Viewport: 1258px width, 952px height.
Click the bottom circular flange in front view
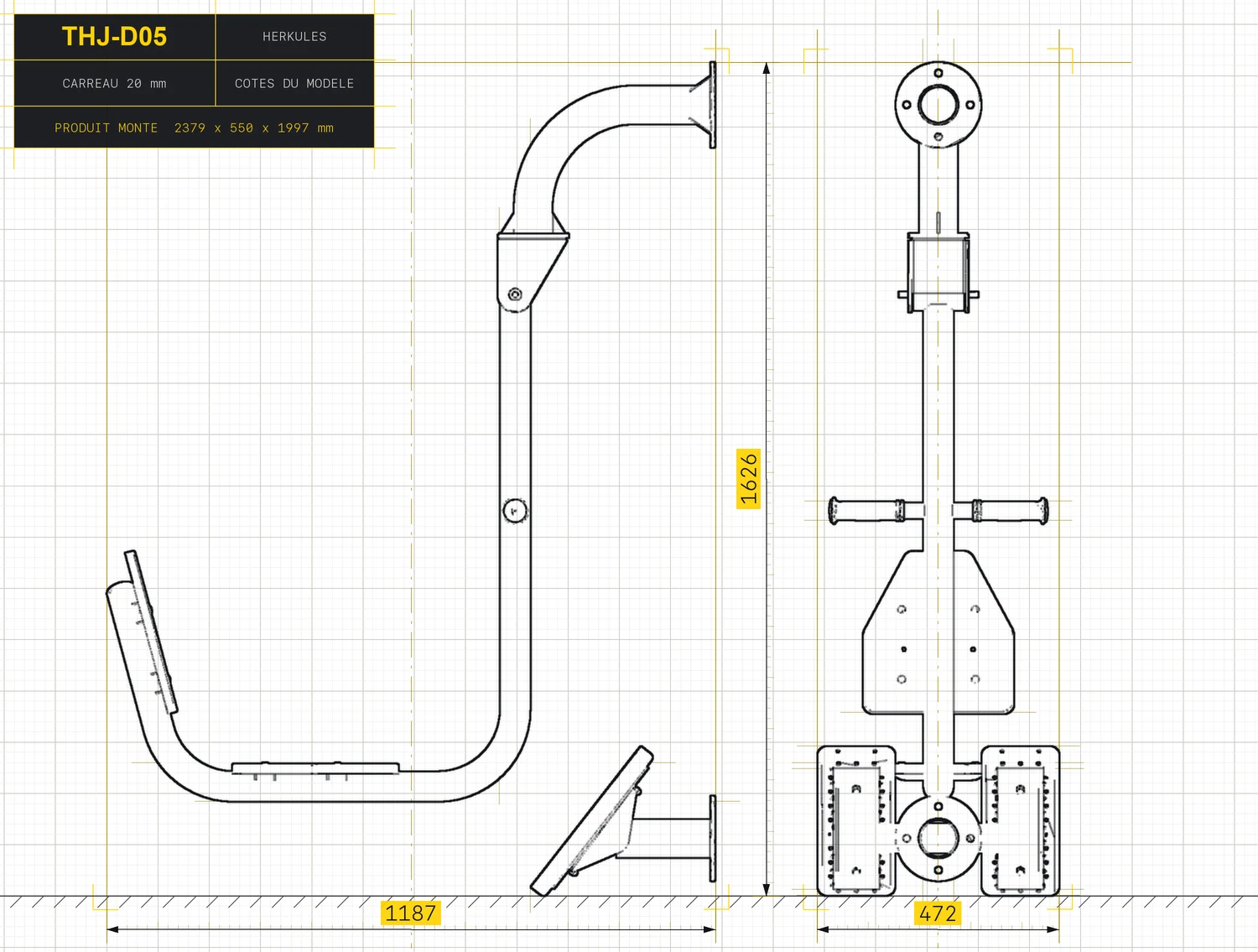pos(938,838)
